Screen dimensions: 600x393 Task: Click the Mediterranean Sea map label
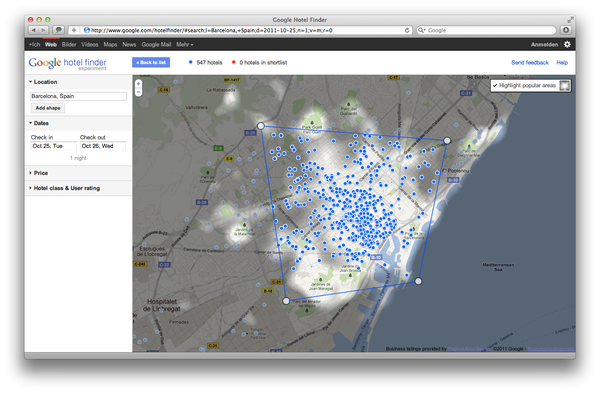pos(498,267)
